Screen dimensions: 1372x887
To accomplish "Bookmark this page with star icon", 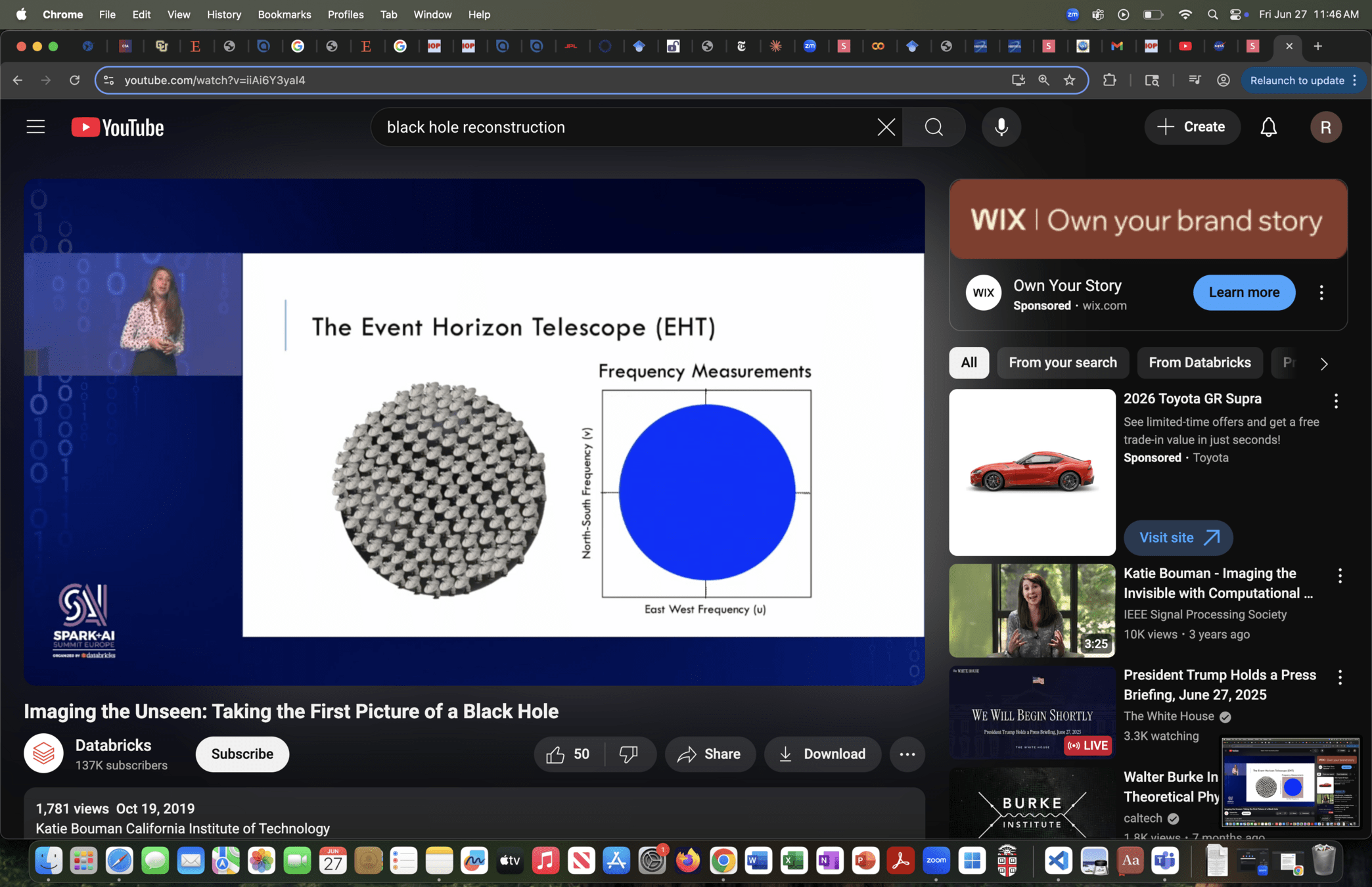I will pos(1070,80).
